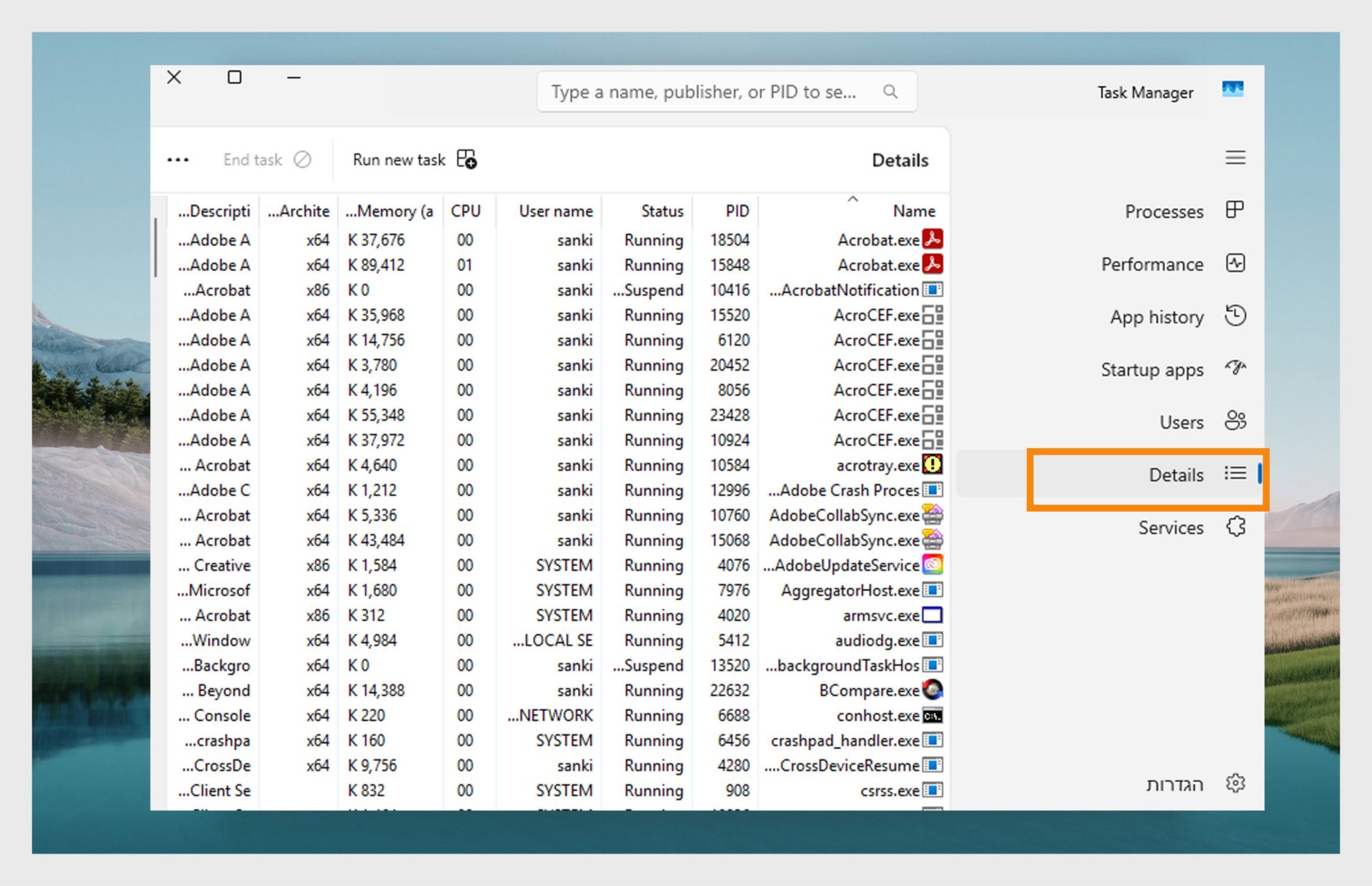Click the magnifier icon in search box
The image size is (1372, 886).
pyautogui.click(x=890, y=91)
